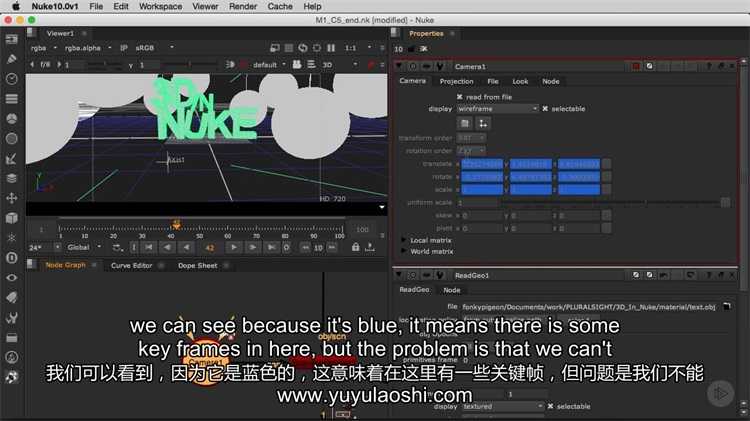Open the rgba channel dropdown

(44, 48)
